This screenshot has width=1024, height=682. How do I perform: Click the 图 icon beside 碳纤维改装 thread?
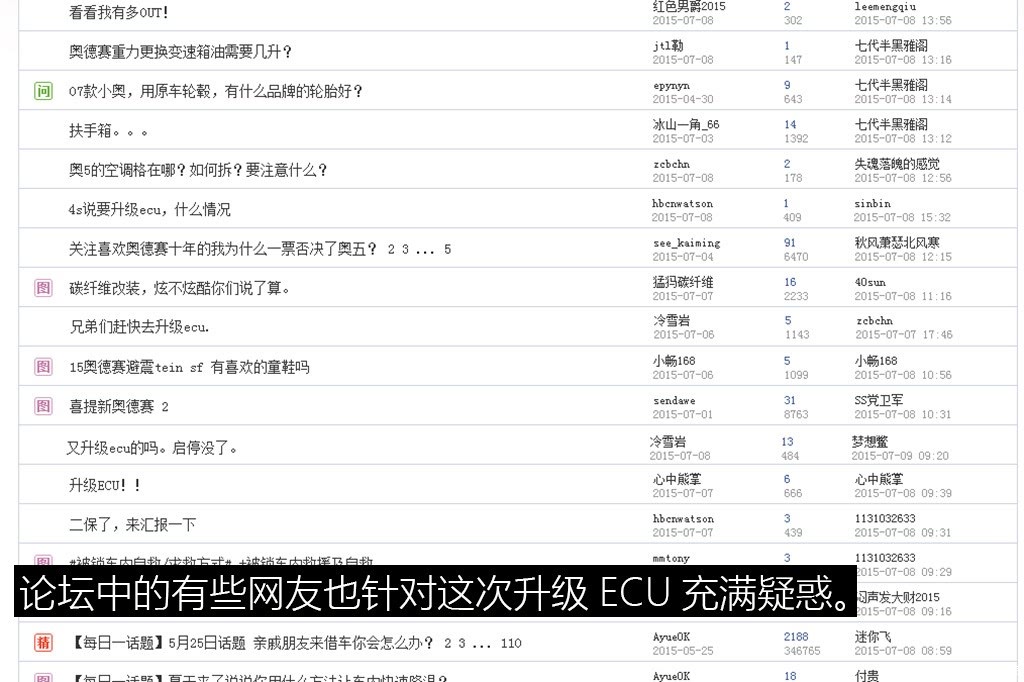(x=43, y=287)
